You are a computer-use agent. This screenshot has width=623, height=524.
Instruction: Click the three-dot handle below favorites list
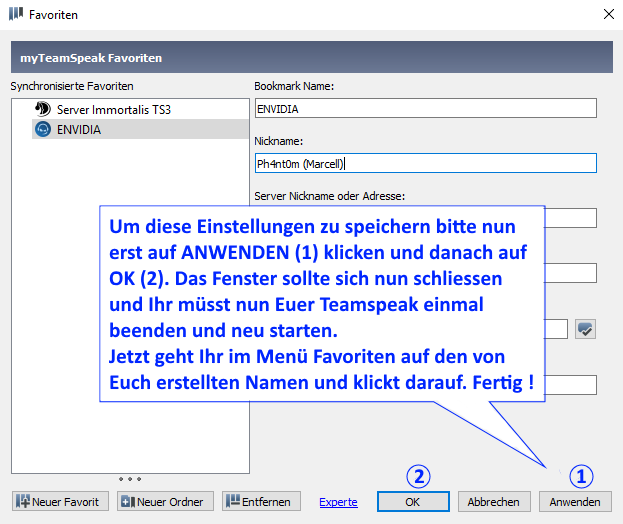pyautogui.click(x=130, y=478)
